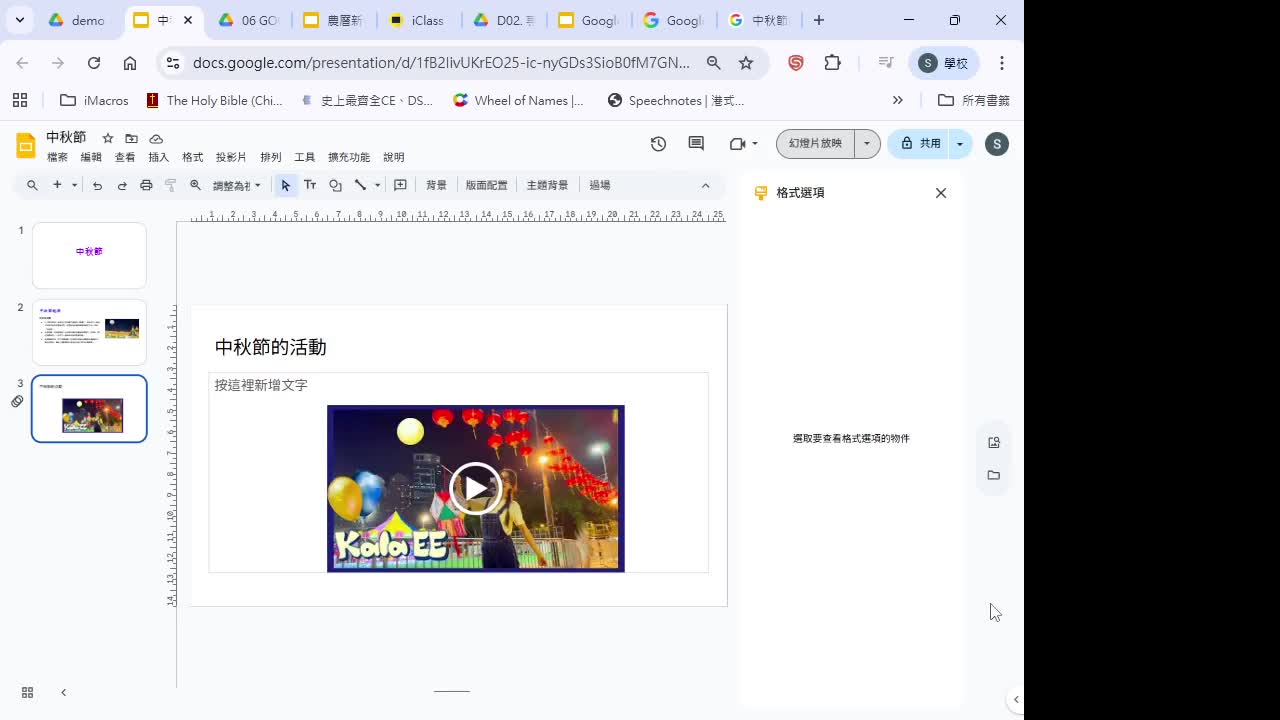Click the 背景 button to change slide color

(436, 185)
